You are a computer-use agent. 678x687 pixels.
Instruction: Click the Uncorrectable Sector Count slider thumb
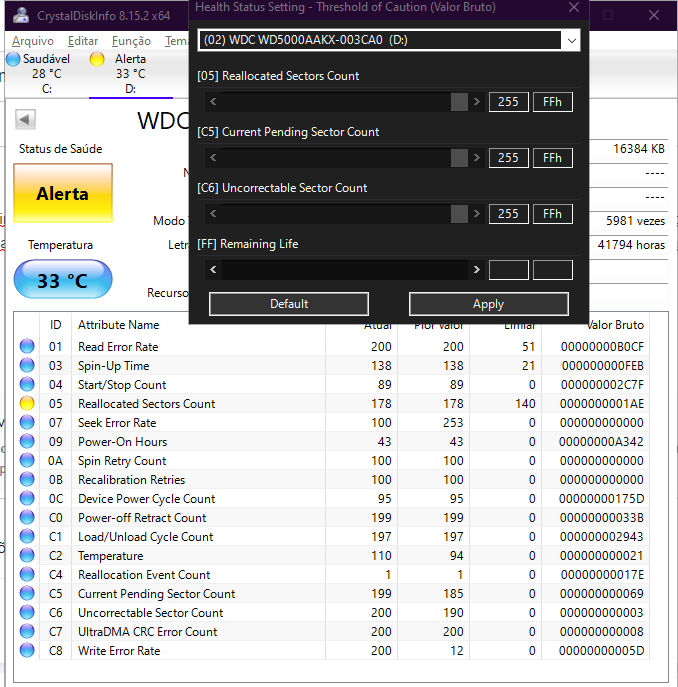[x=459, y=214]
